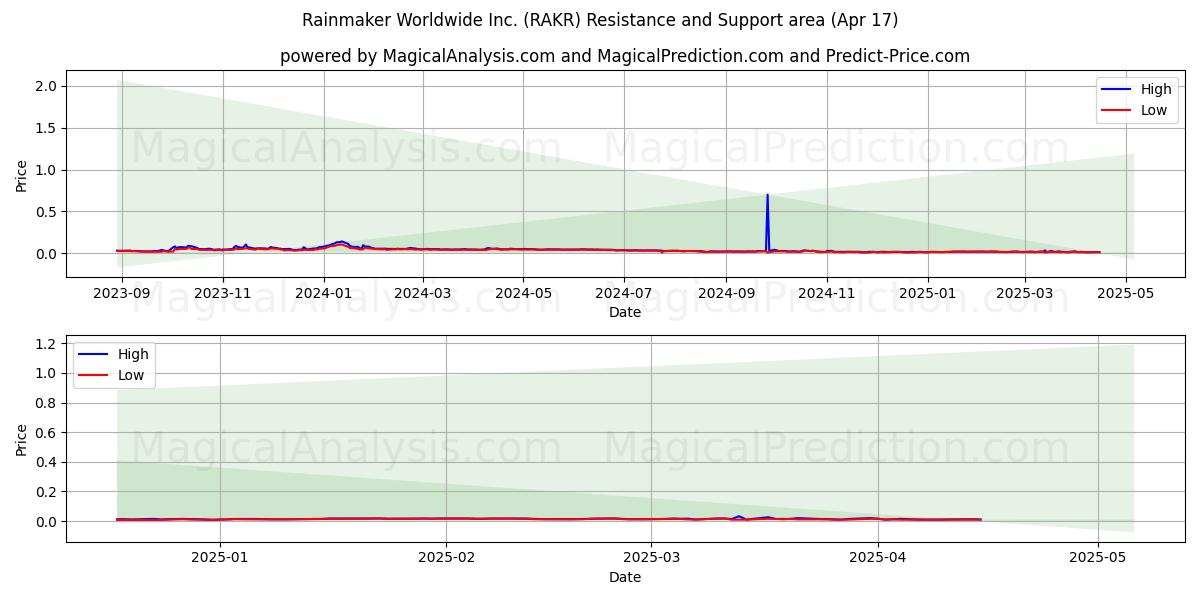Click the '2025-05' tick on the top chart
Screen dimensions: 1200x600
pos(1126,293)
